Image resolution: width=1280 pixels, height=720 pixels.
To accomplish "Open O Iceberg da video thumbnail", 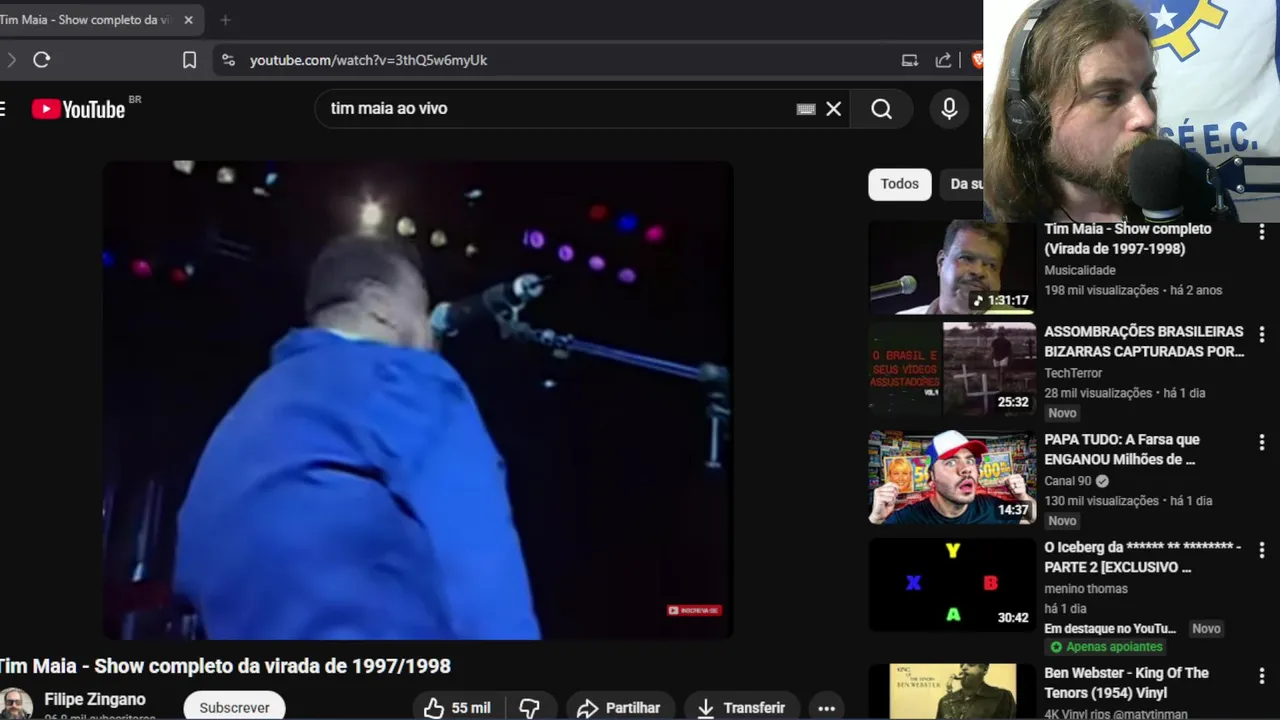I will click(x=952, y=585).
